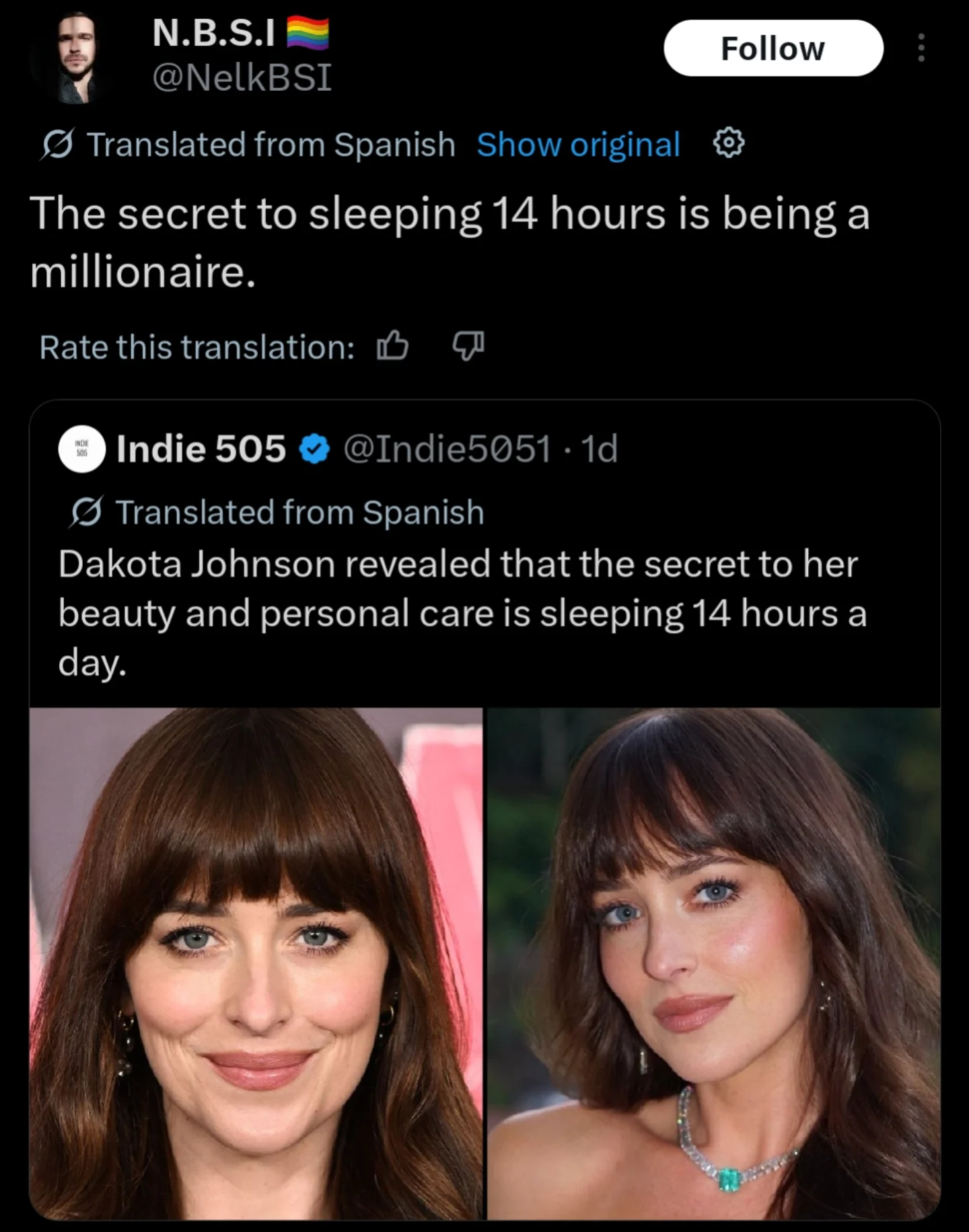Image resolution: width=969 pixels, height=1232 pixels.
Task: Follow the N.B.S.I account
Action: (x=773, y=48)
